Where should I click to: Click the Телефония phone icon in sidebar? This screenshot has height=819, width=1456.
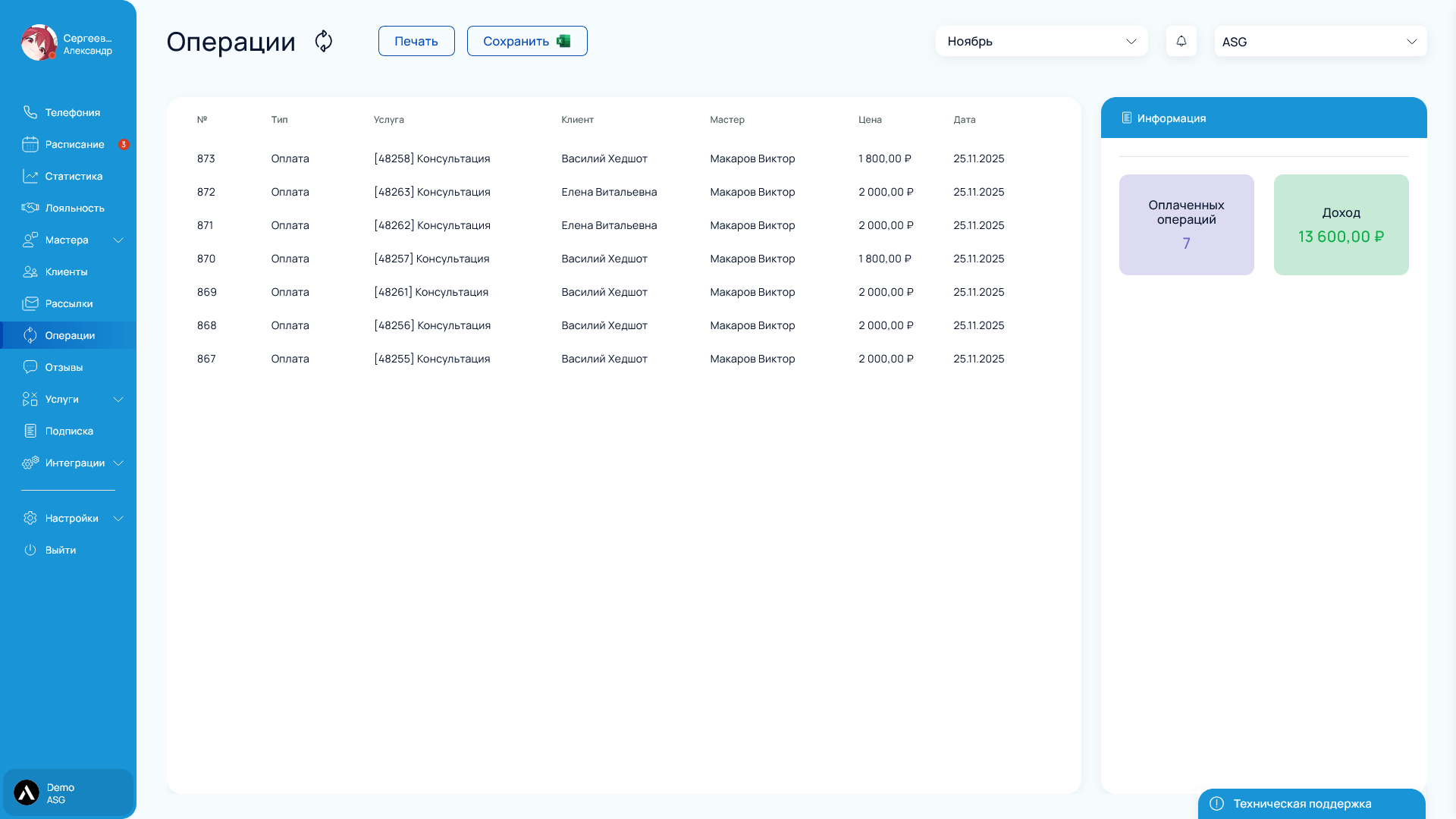[30, 112]
